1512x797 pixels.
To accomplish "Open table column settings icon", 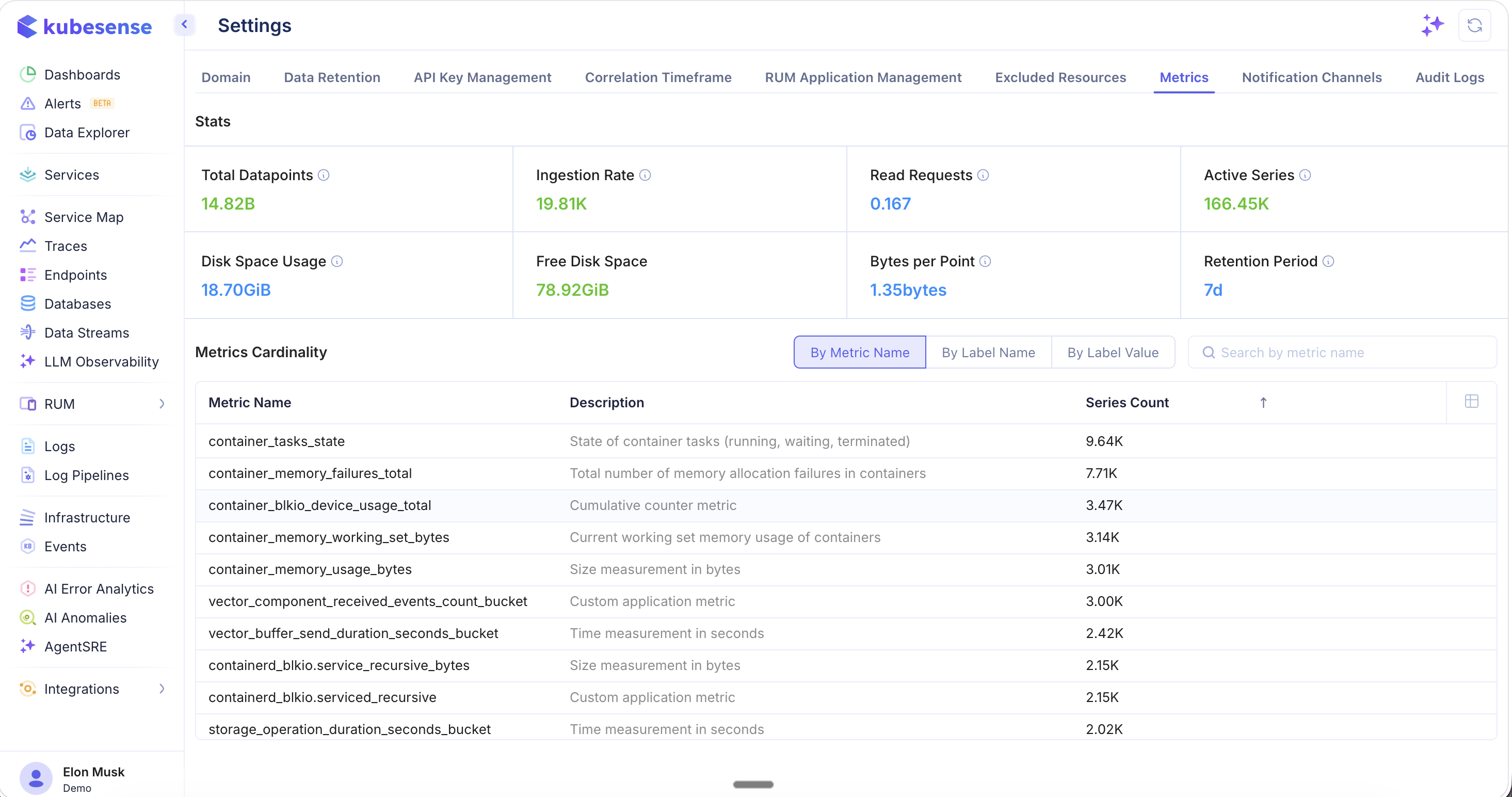I will click(1472, 401).
